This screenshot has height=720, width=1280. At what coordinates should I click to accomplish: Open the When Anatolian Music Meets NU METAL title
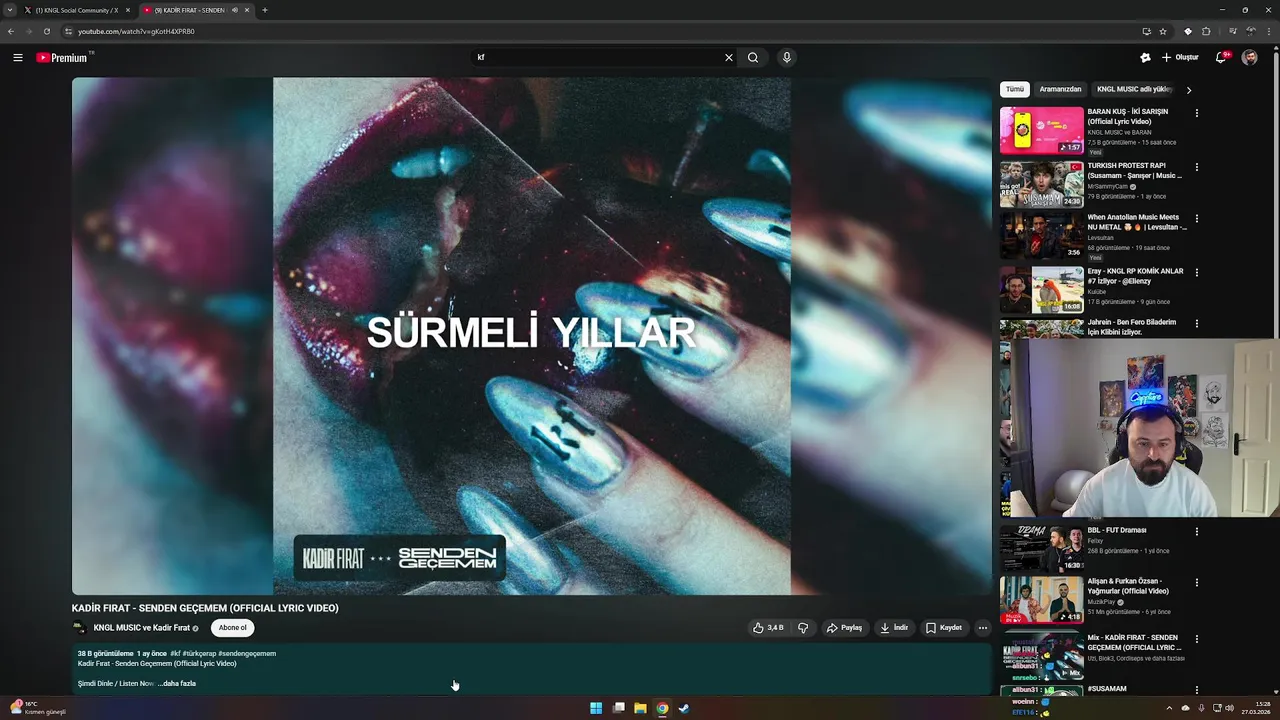coord(1137,222)
